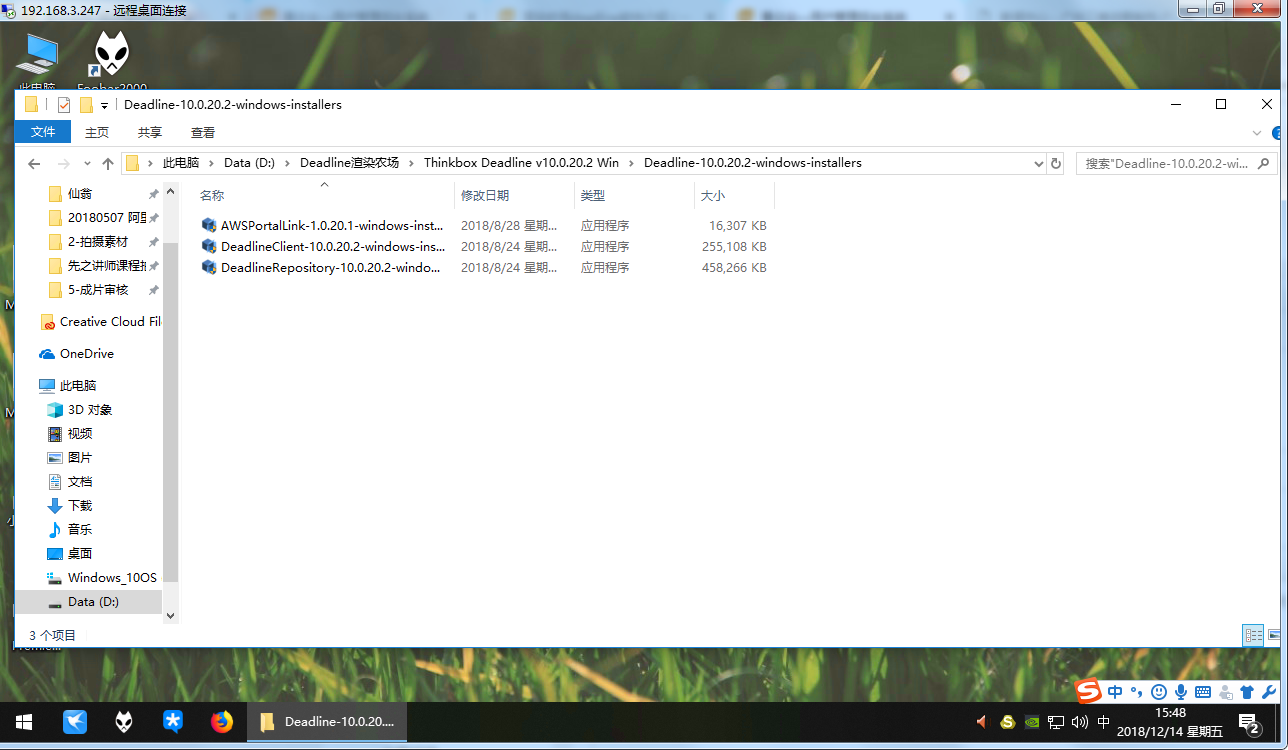Switch to large icons view layout

[x=1275, y=635]
